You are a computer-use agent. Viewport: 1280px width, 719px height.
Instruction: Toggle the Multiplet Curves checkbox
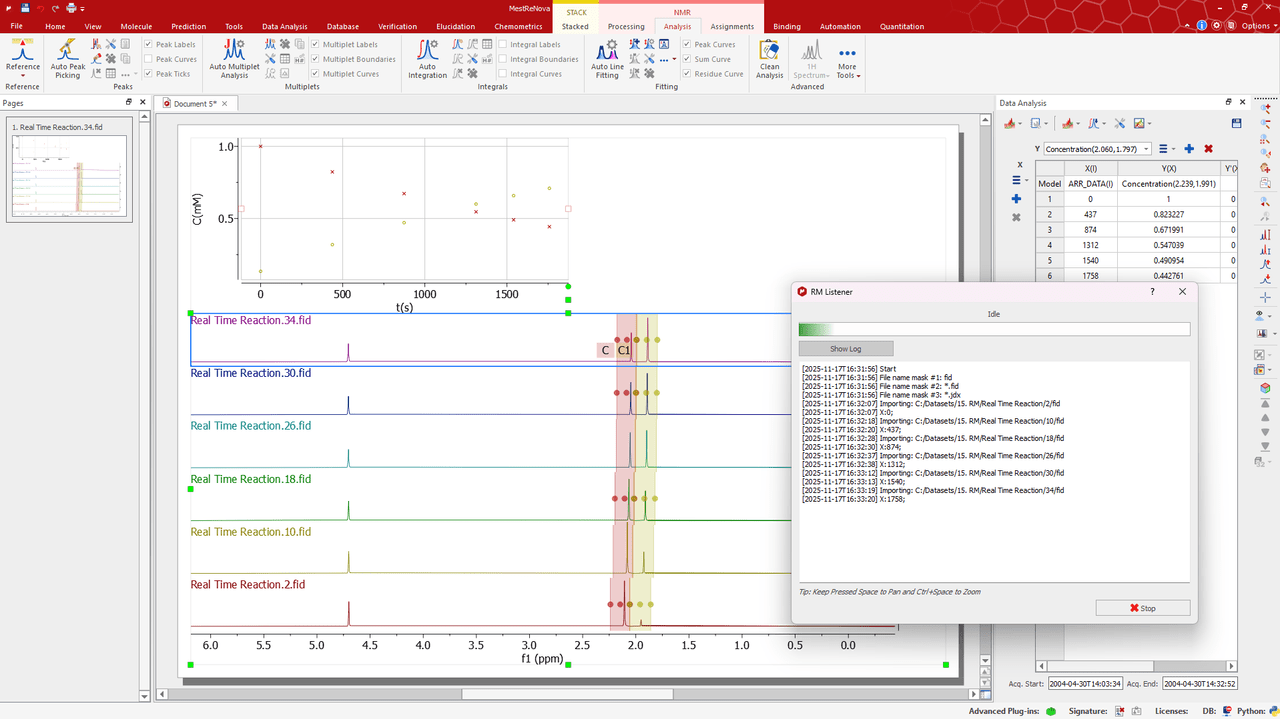coord(316,73)
